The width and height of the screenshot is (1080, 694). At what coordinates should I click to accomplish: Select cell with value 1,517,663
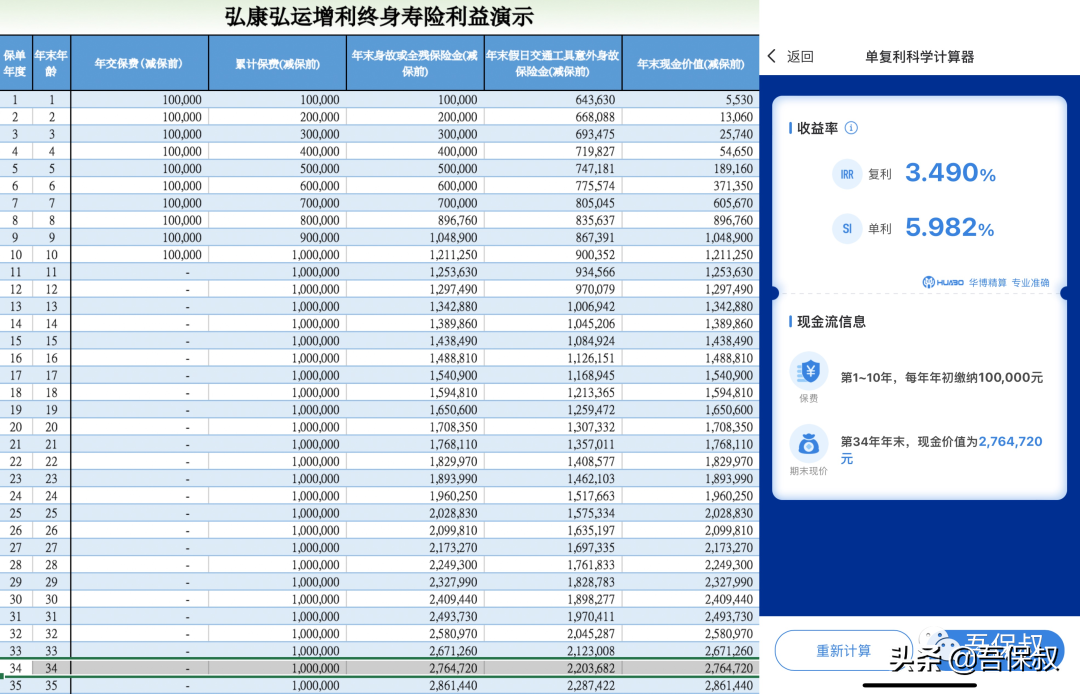(x=553, y=496)
